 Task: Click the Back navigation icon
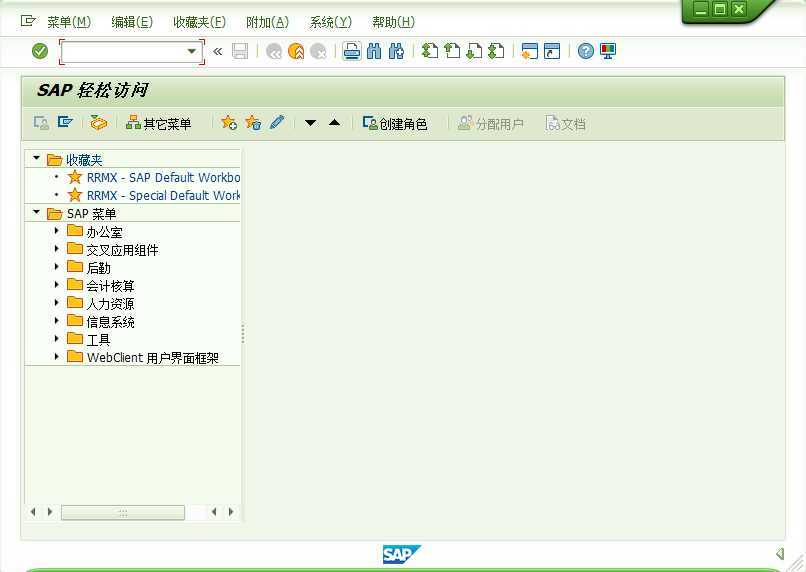pos(274,51)
